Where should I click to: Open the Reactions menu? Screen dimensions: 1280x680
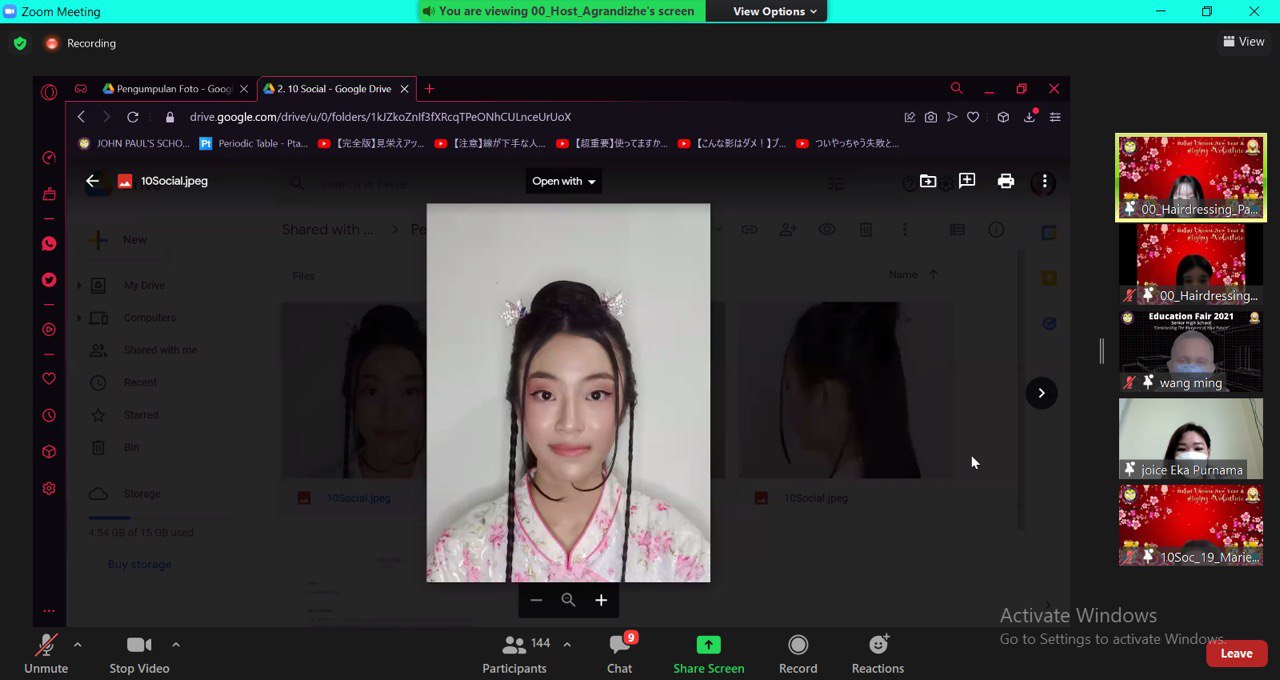tap(878, 654)
